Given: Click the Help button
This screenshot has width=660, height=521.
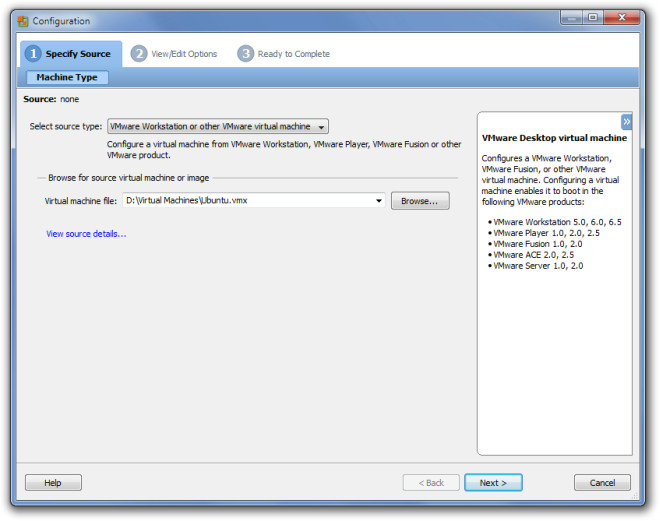Looking at the screenshot, I should pos(53,483).
